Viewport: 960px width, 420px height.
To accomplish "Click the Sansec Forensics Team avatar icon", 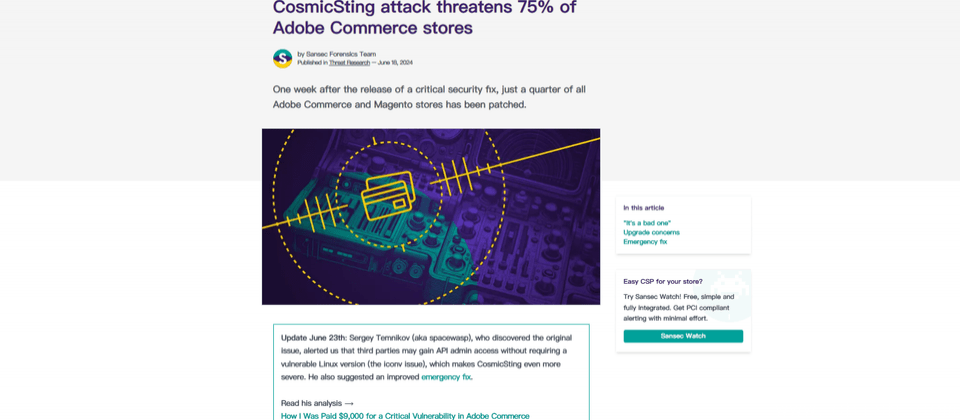I will click(x=282, y=58).
